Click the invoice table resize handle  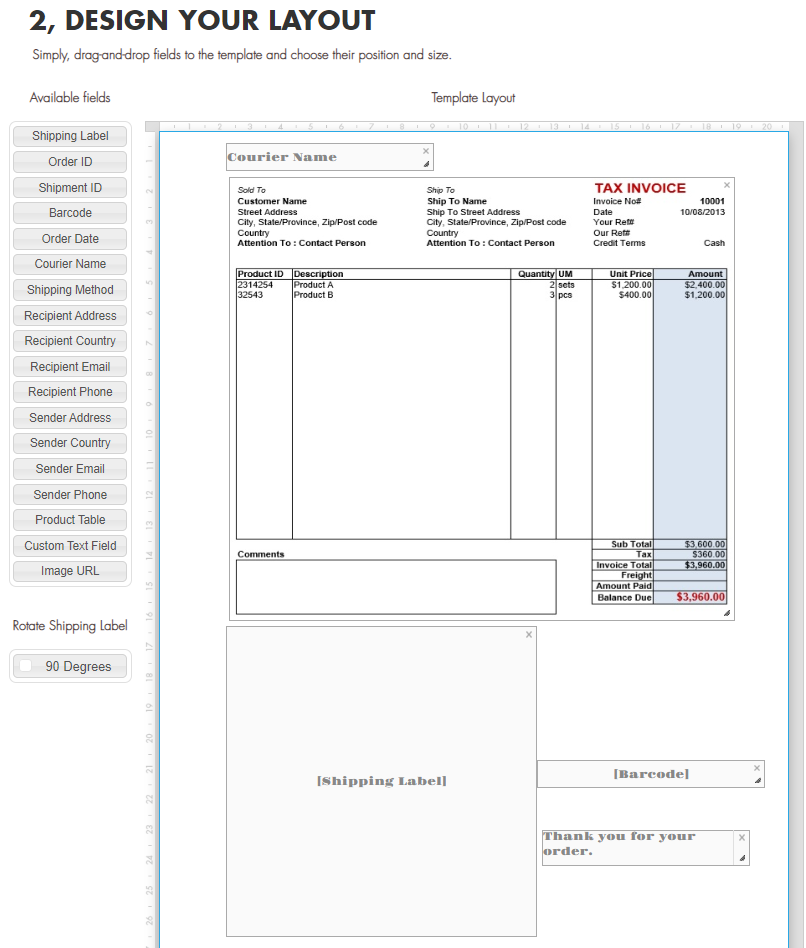pyautogui.click(x=727, y=613)
